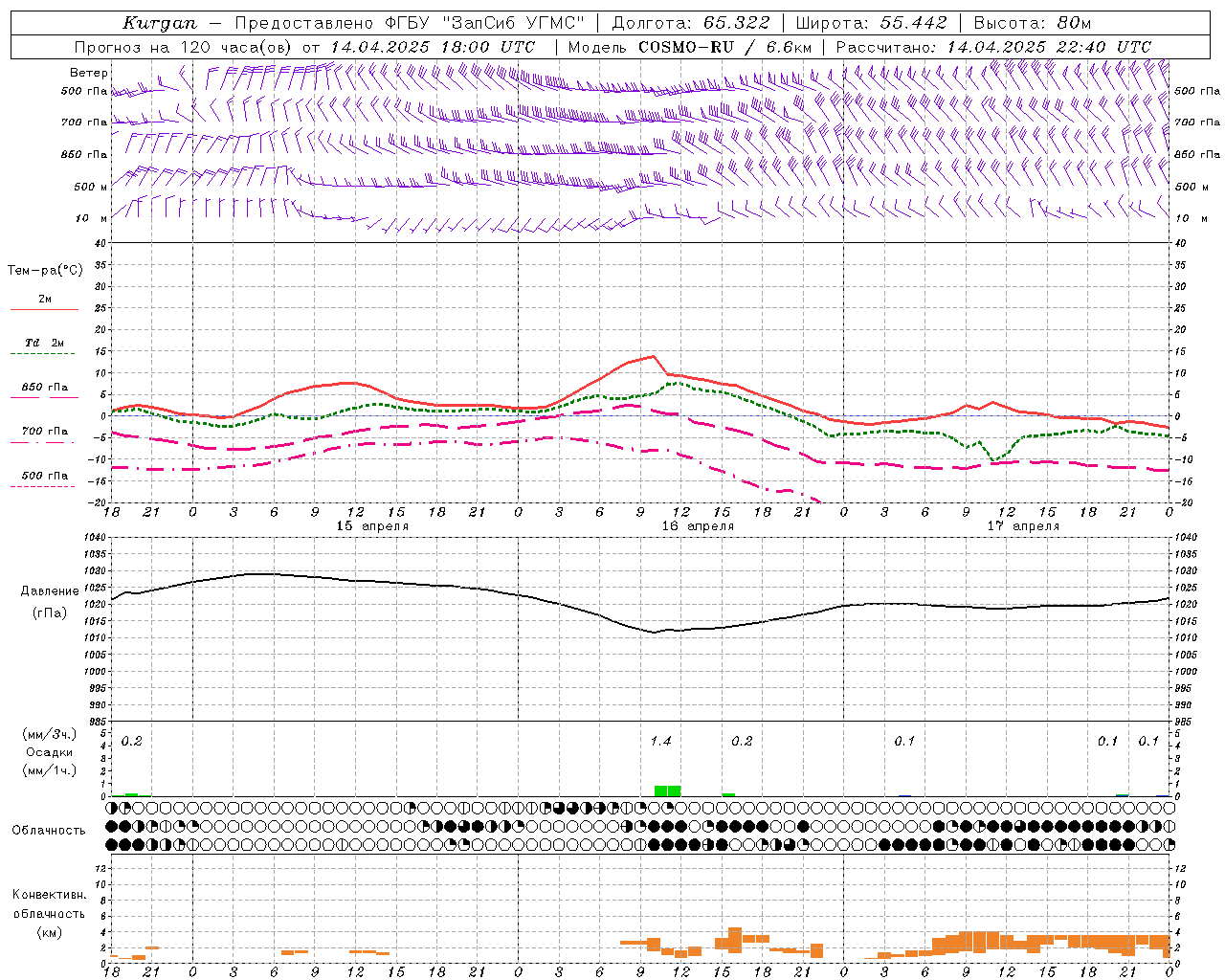Viewport: 1225px width, 980px height.
Task: Click the forecast start time 14.04.2025 18:00 UTC
Action: tap(433, 47)
